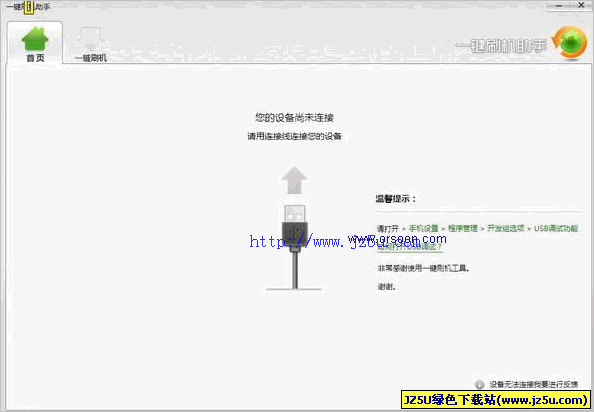Switch to the 一键刷机 tab

91,44
